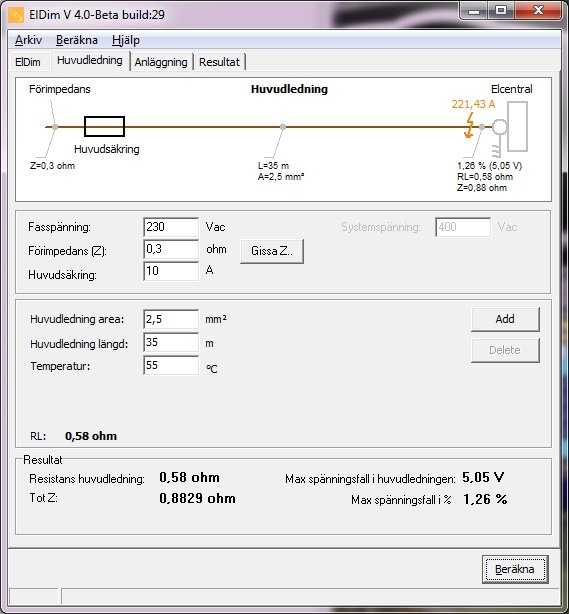Click the Add button

(x=505, y=319)
